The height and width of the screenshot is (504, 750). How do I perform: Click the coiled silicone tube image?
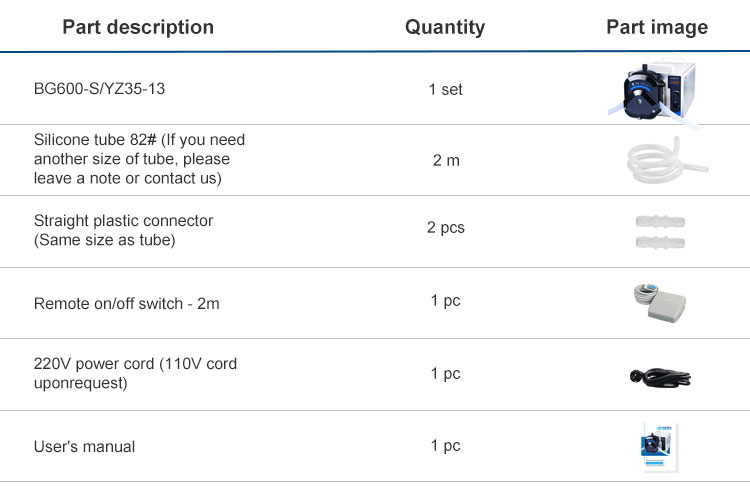coord(667,161)
